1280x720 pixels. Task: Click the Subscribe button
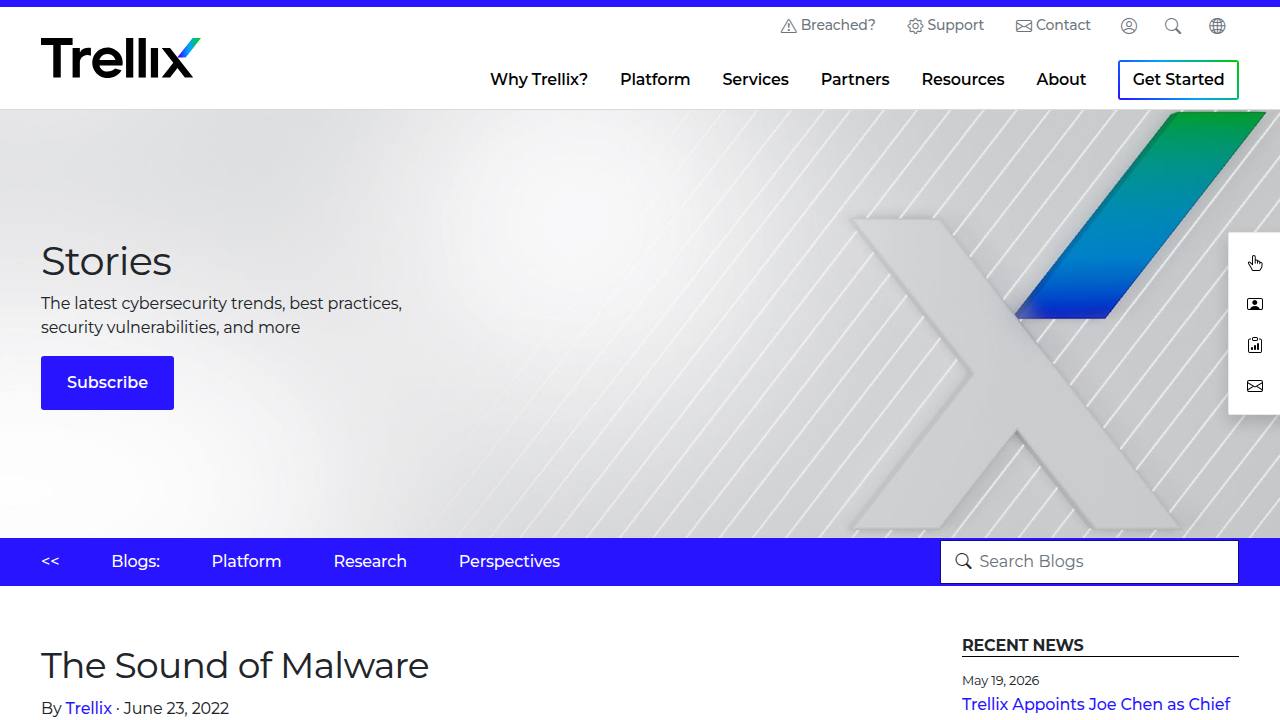[x=107, y=383]
